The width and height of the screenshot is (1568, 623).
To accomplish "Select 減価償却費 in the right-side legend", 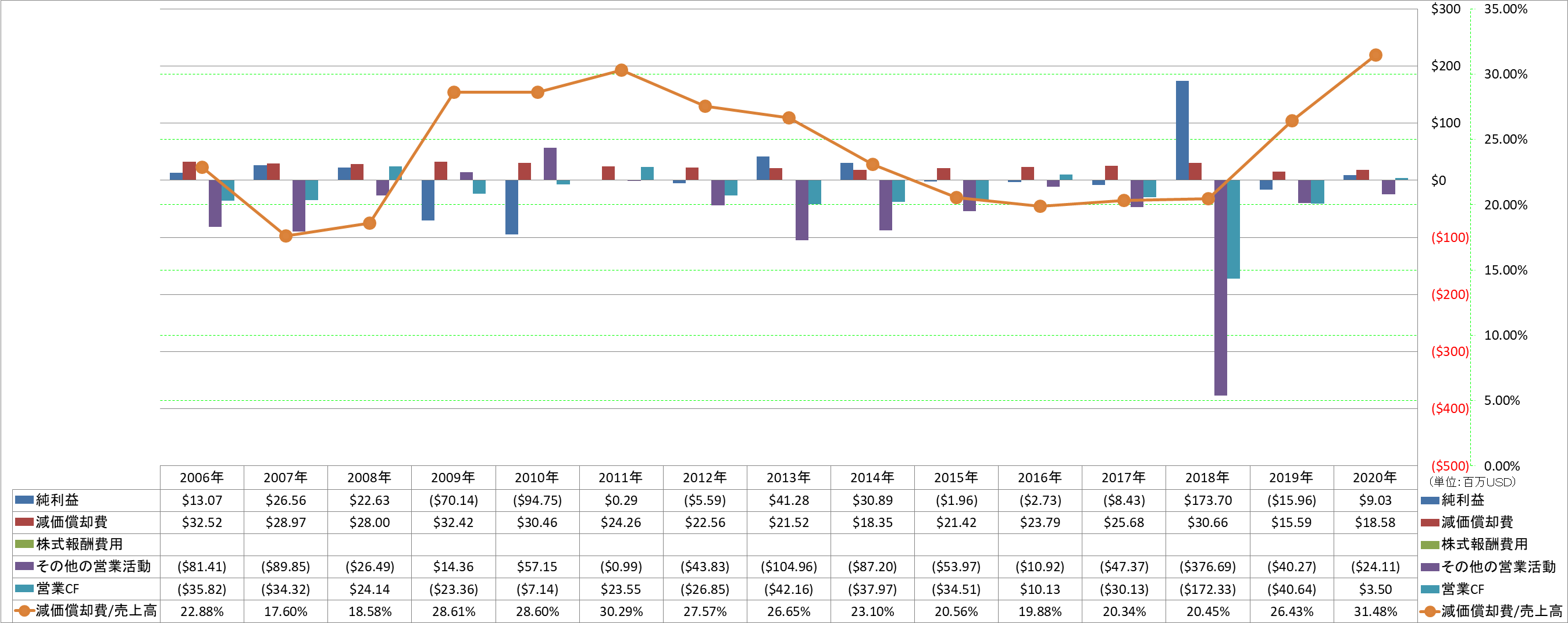I will coord(1477,522).
